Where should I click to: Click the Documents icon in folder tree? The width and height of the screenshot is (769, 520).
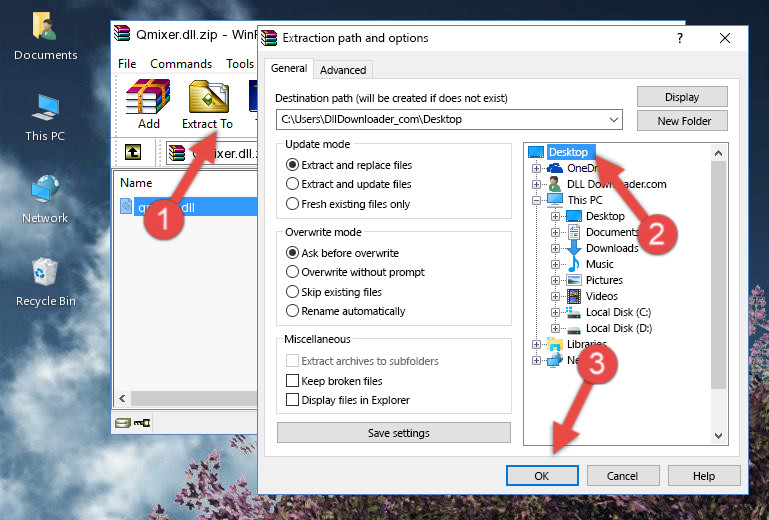[573, 232]
